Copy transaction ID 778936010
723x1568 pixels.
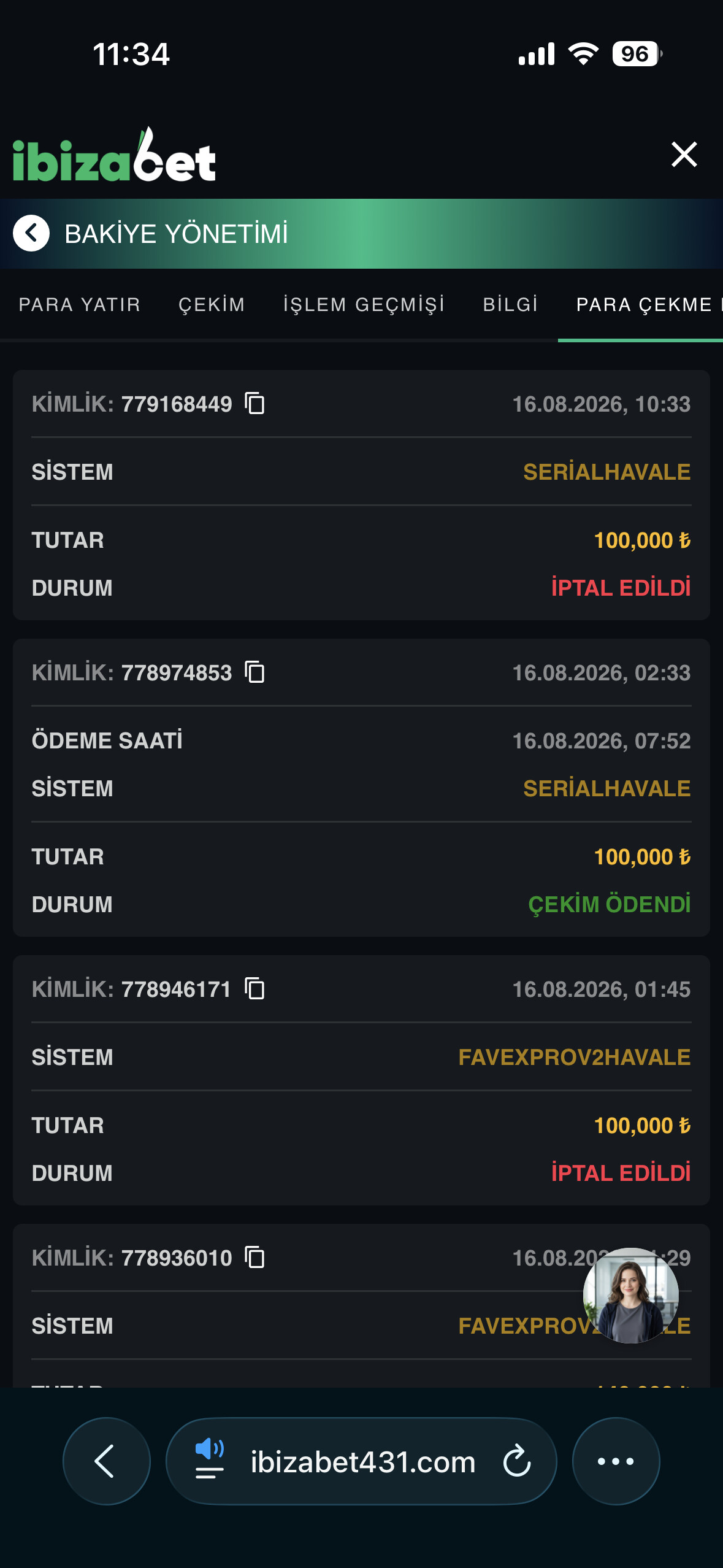(254, 1258)
